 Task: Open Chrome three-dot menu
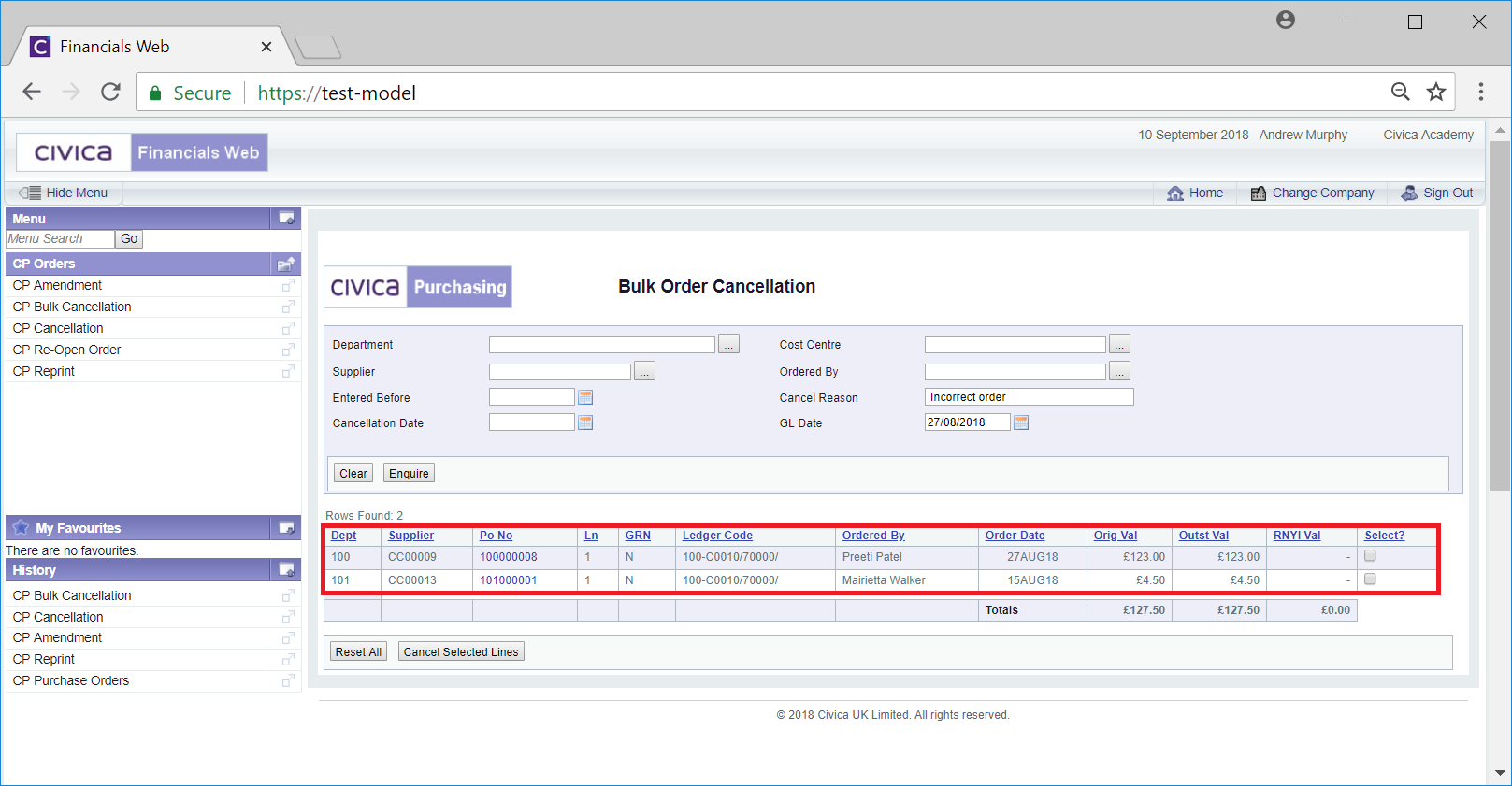[x=1480, y=92]
